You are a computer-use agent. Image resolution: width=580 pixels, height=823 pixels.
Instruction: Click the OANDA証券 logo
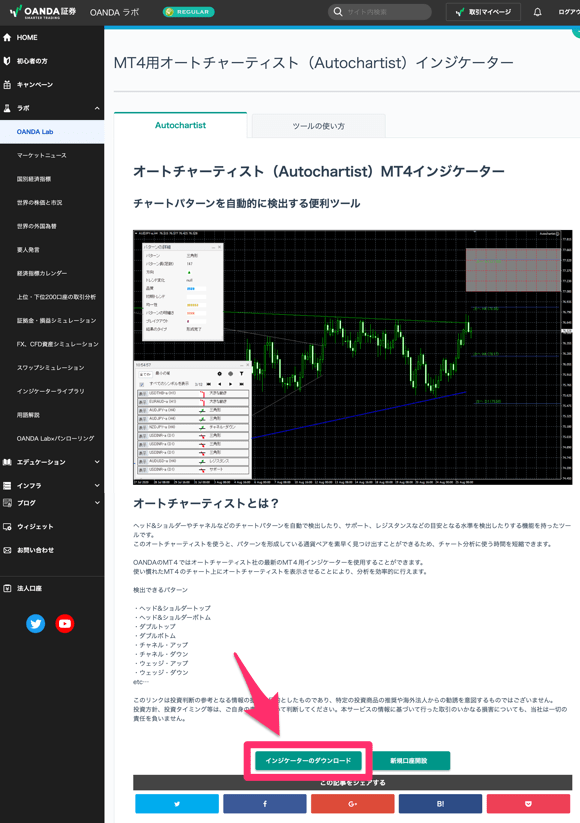click(43, 12)
